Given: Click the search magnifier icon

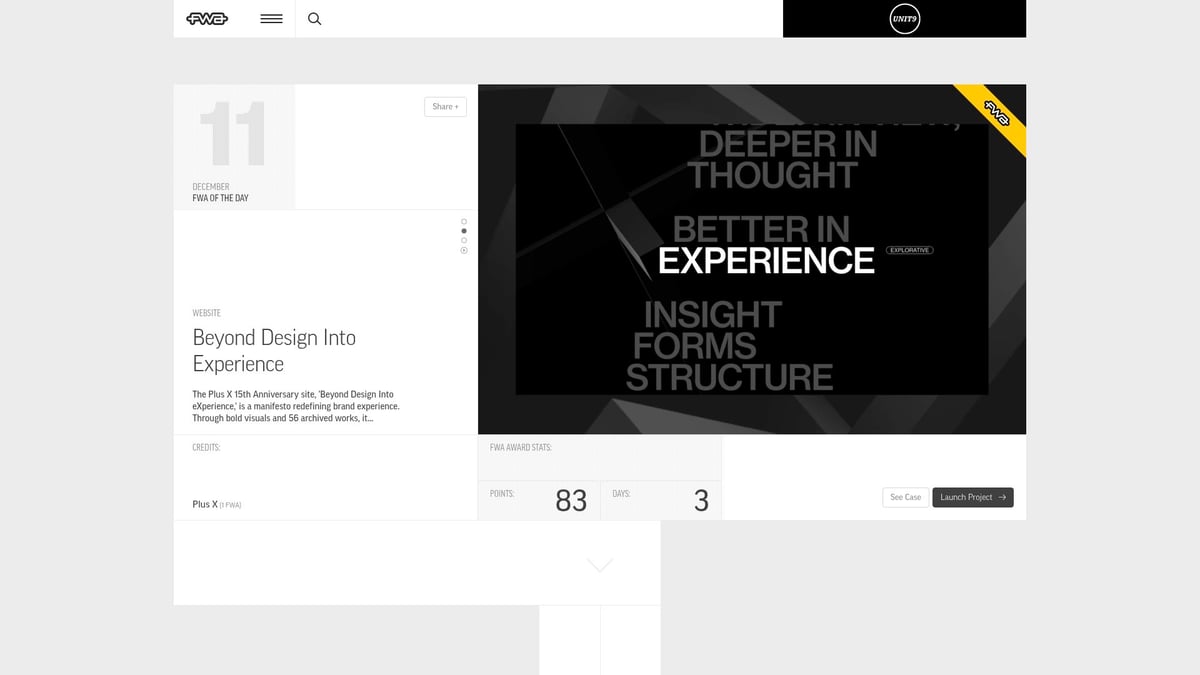Looking at the screenshot, I should [x=314, y=18].
